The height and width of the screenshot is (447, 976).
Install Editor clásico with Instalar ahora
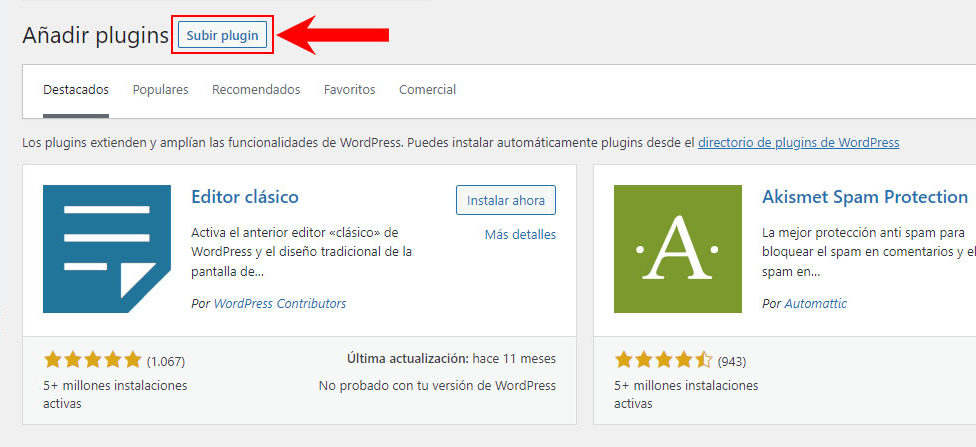click(506, 200)
